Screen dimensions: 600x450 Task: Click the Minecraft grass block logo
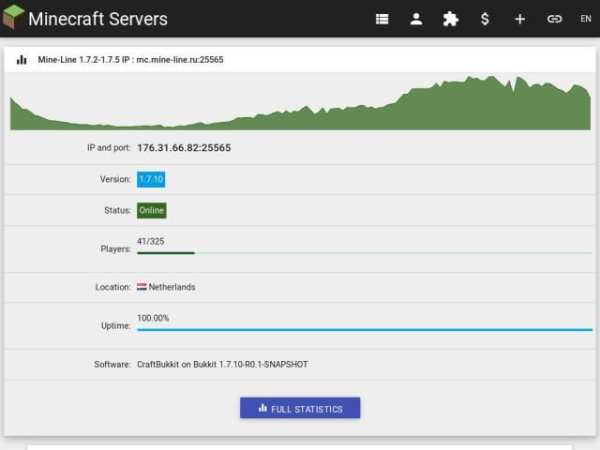point(13,17)
